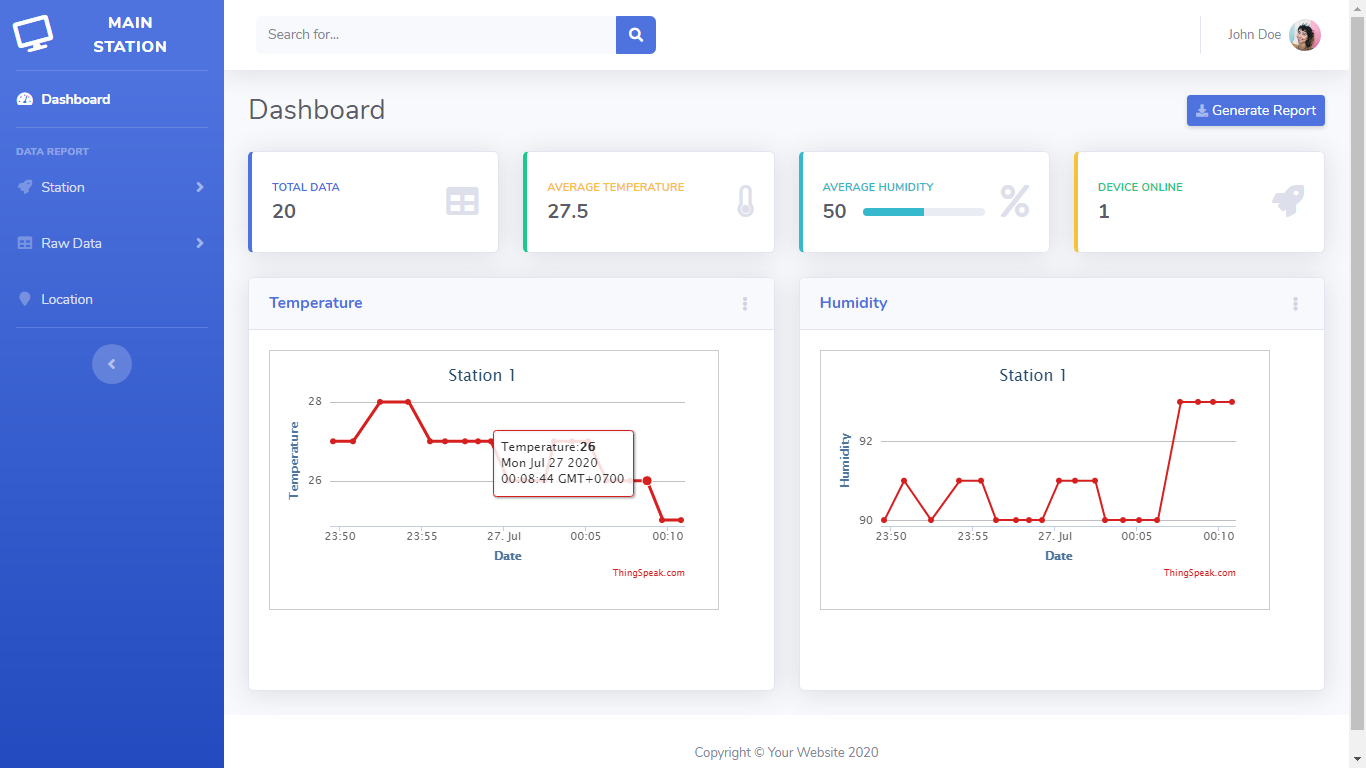
Task: Expand the Raw Data submenu chevron
Action: point(200,243)
